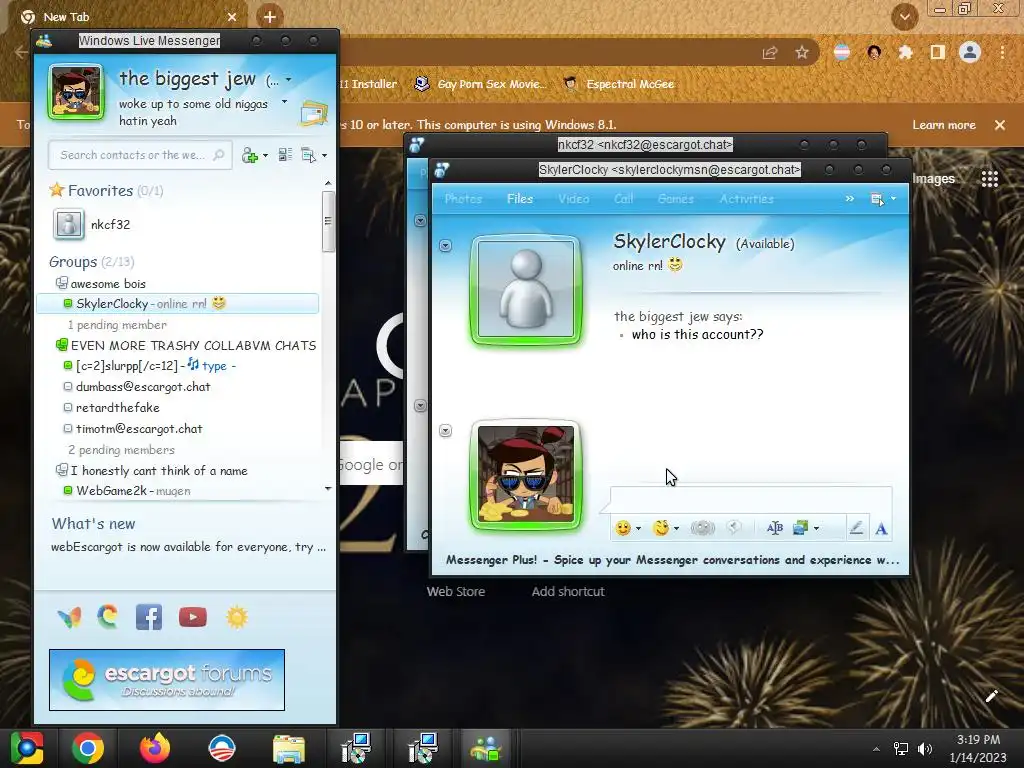Image resolution: width=1024 pixels, height=768 pixels.
Task: Expand the add contact dropdown arrow
Action: pyautogui.click(x=265, y=156)
